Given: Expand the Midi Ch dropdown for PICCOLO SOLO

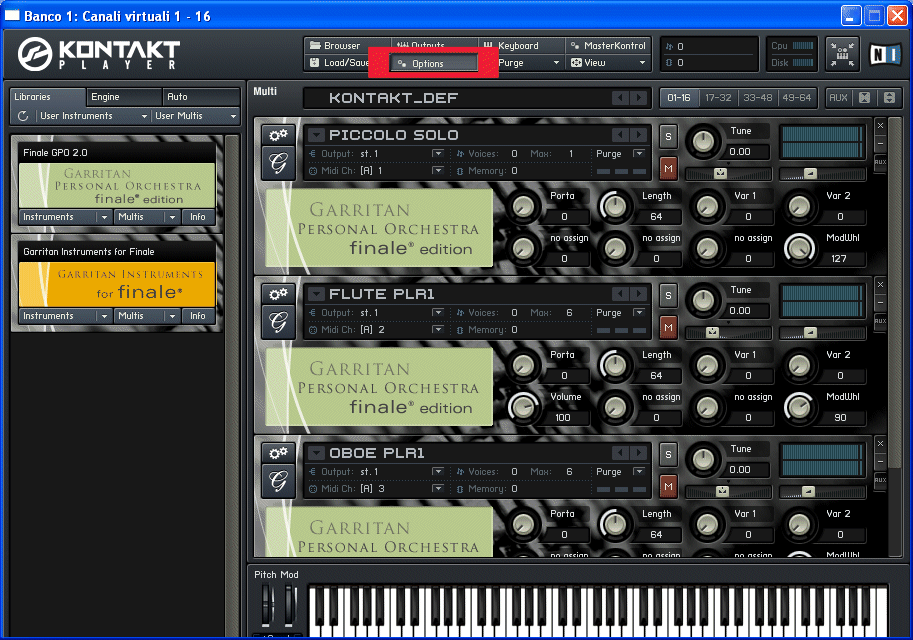Looking at the screenshot, I should pyautogui.click(x=438, y=171).
